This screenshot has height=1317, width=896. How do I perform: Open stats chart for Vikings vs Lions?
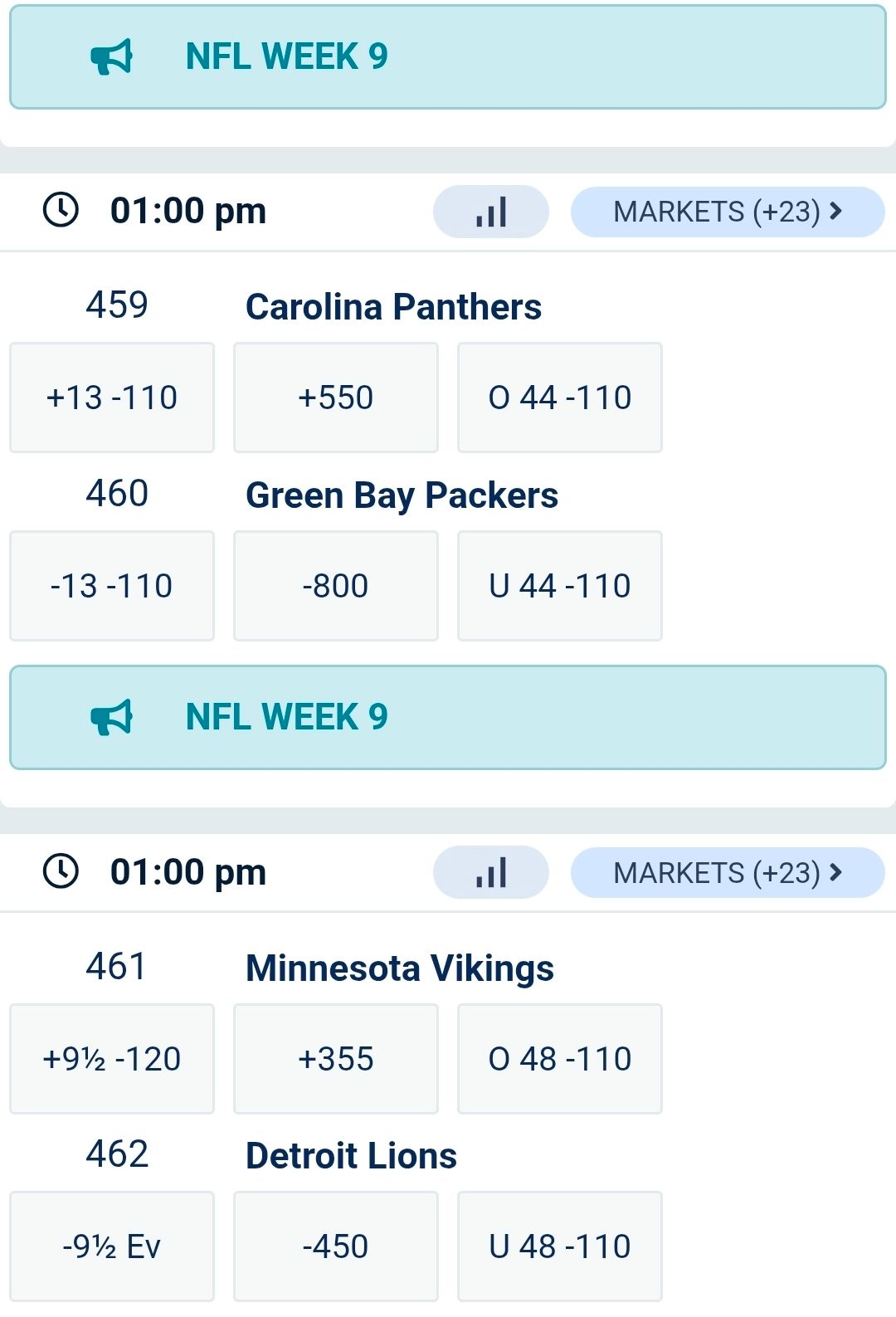point(491,872)
